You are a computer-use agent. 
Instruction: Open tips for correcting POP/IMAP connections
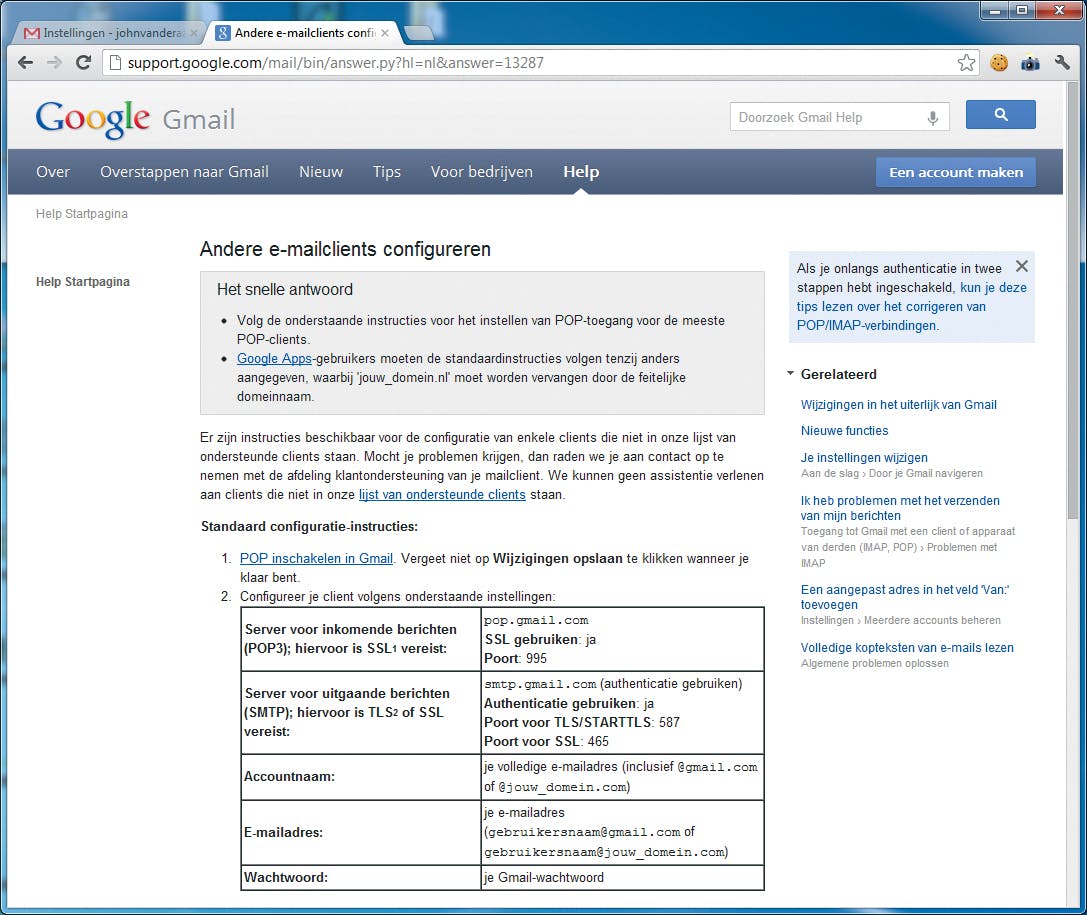coord(912,306)
